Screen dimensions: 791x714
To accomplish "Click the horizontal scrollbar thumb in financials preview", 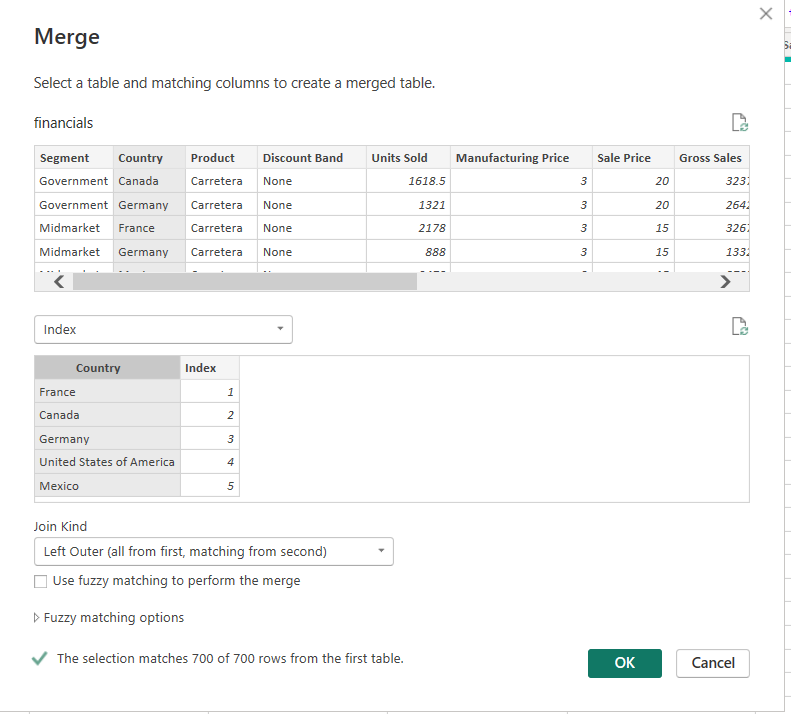I will pos(245,282).
